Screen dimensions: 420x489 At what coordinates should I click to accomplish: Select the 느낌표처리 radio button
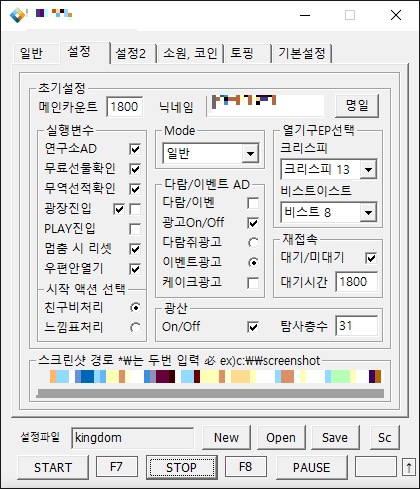(135, 328)
